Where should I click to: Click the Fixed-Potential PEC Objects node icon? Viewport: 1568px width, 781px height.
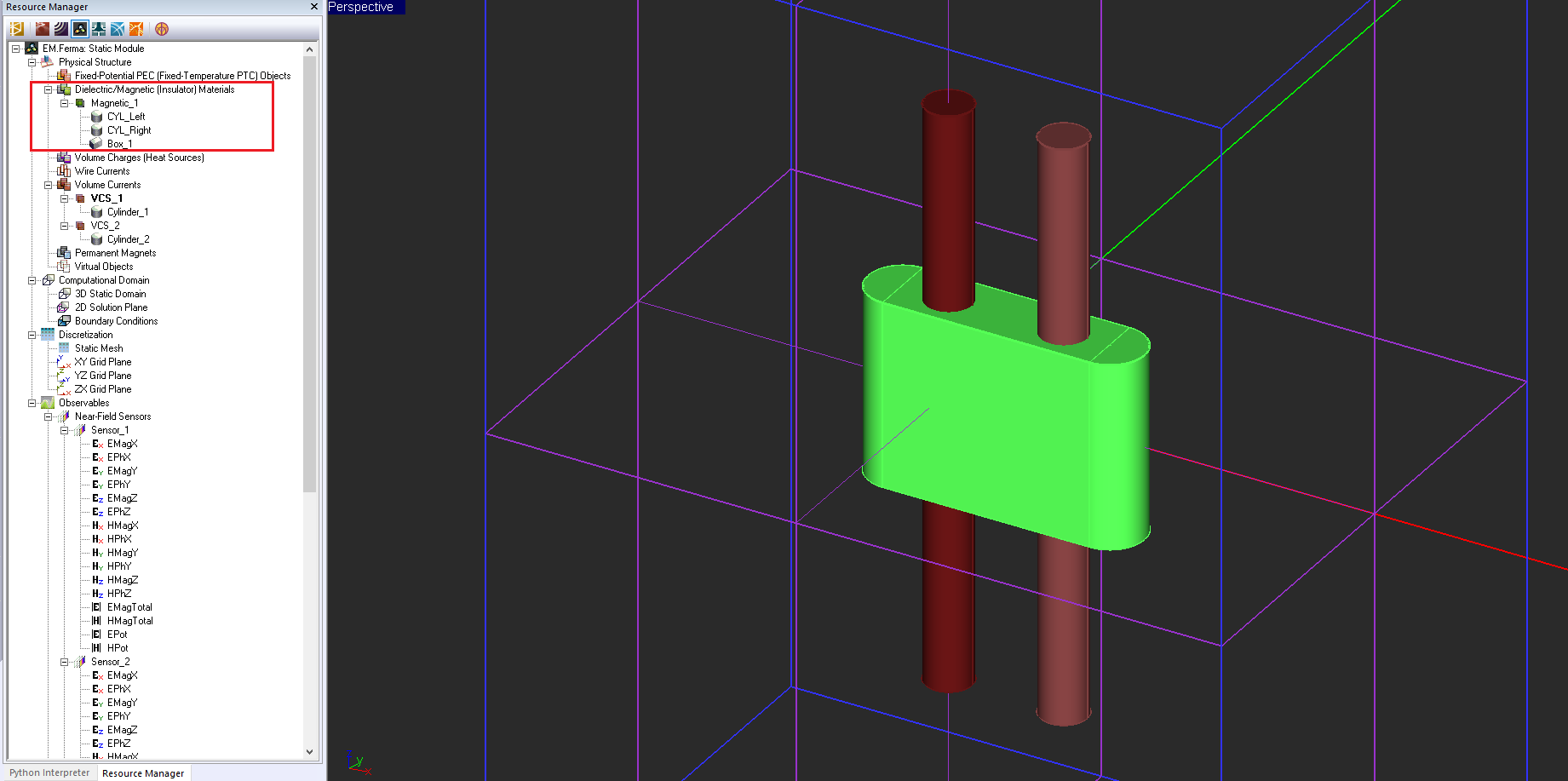click(64, 76)
